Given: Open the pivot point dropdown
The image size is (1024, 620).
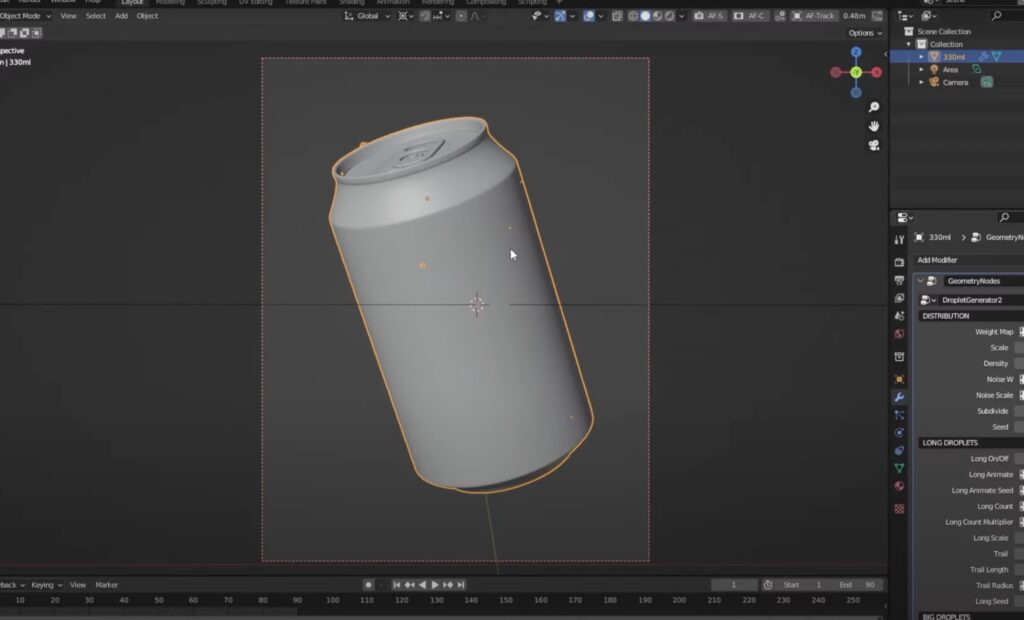Looking at the screenshot, I should [406, 16].
